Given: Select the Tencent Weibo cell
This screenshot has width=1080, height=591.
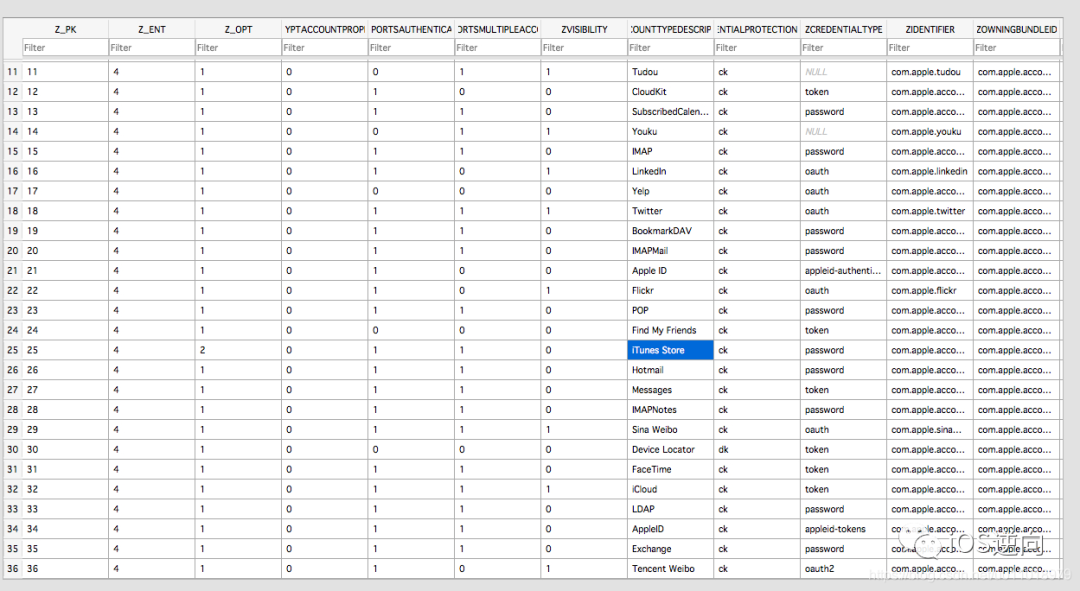Looking at the screenshot, I should coord(670,569).
